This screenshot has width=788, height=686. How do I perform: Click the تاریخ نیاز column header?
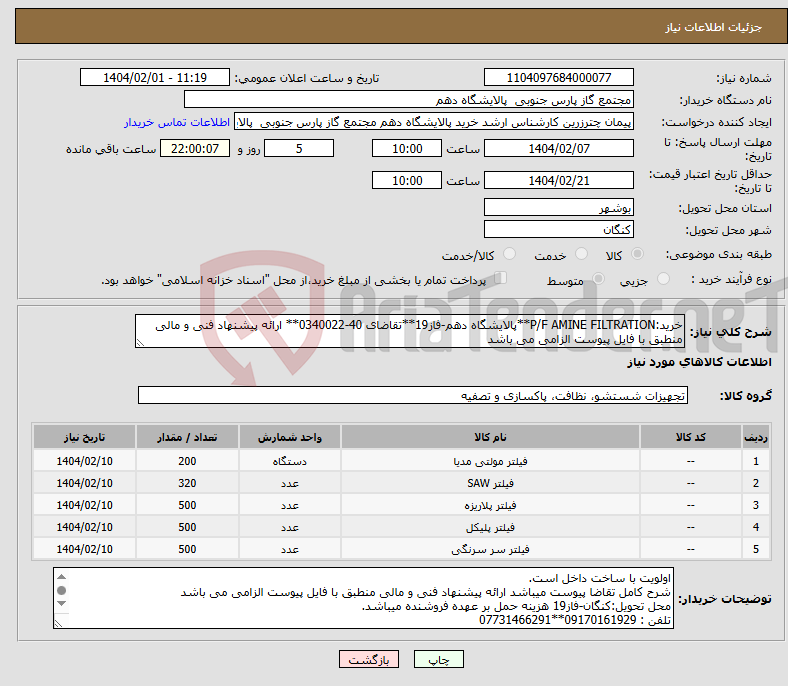tap(85, 438)
